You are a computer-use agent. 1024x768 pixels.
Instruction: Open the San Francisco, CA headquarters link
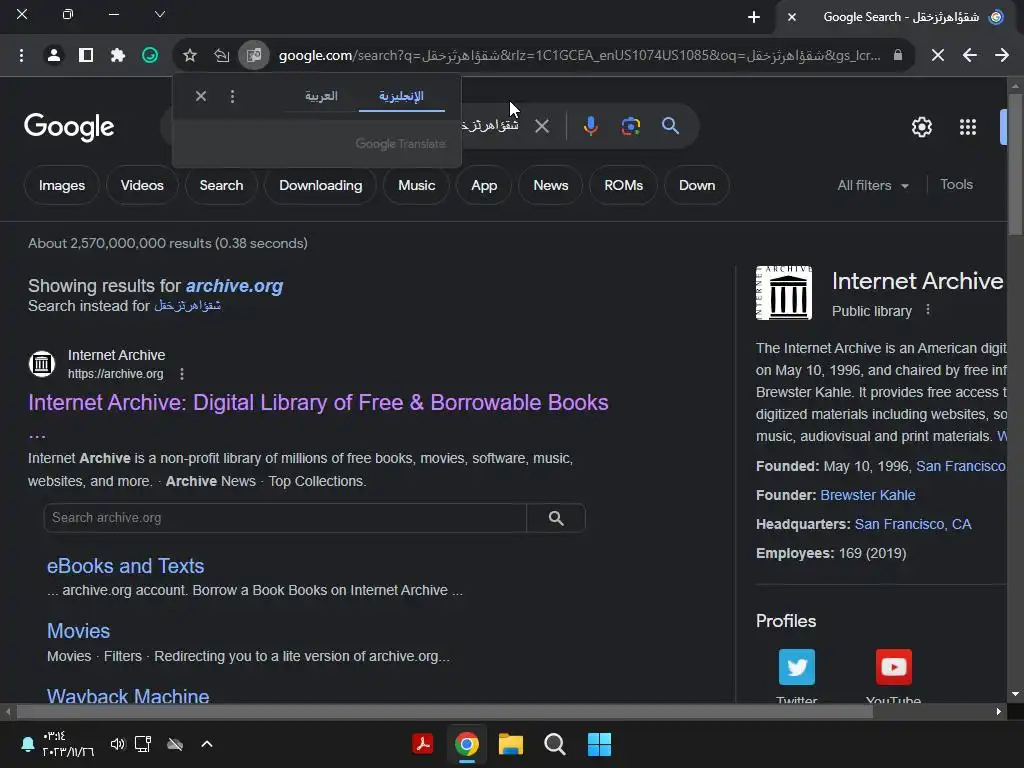[913, 524]
